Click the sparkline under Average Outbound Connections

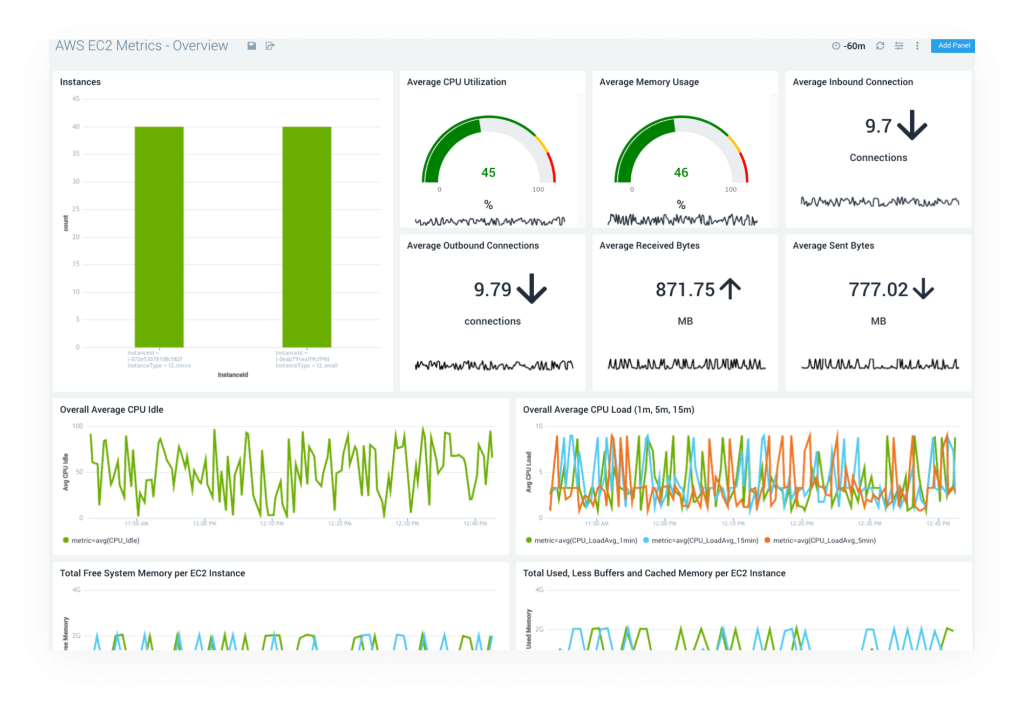point(492,367)
